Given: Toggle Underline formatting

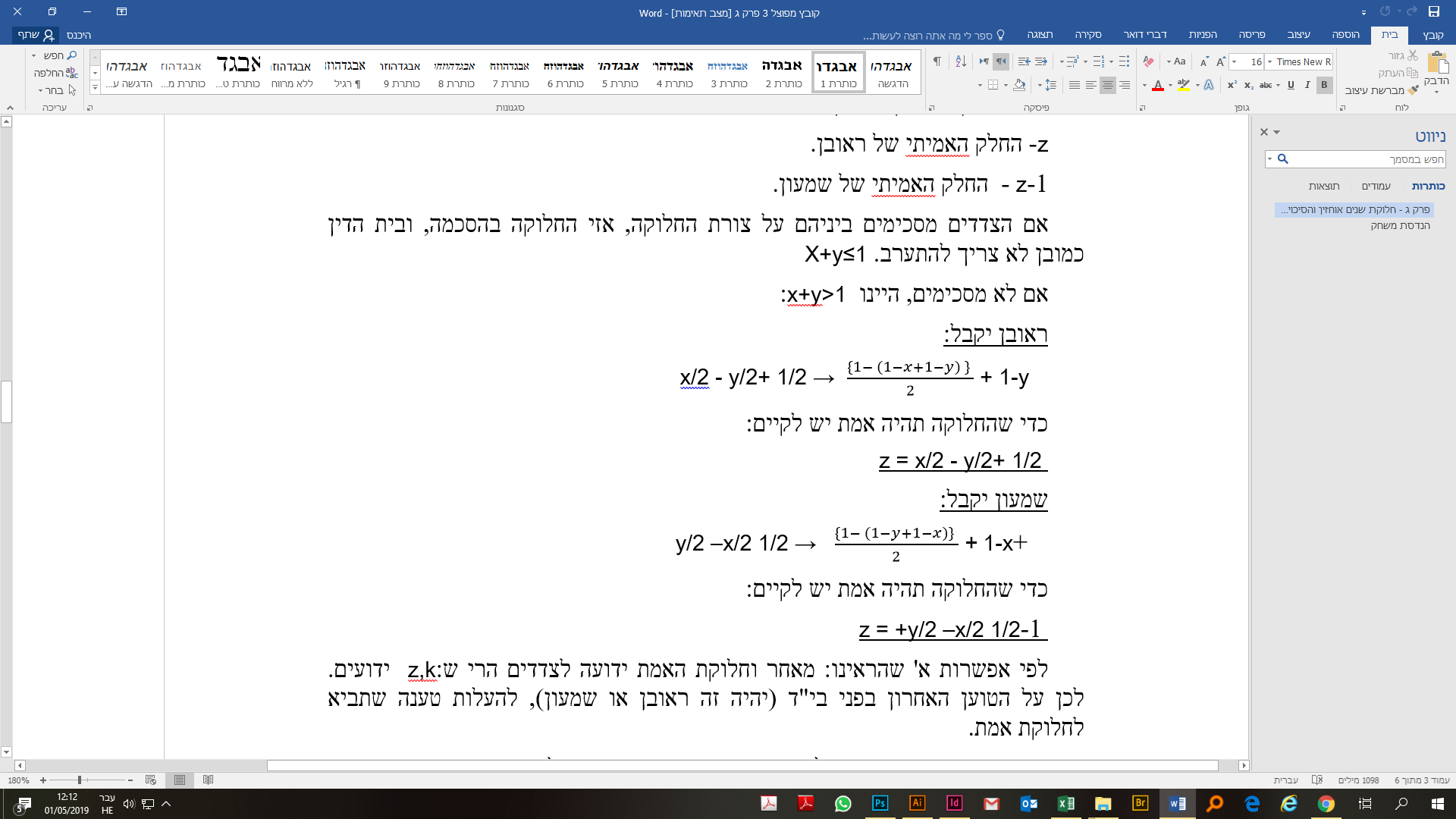Looking at the screenshot, I should [x=1291, y=85].
